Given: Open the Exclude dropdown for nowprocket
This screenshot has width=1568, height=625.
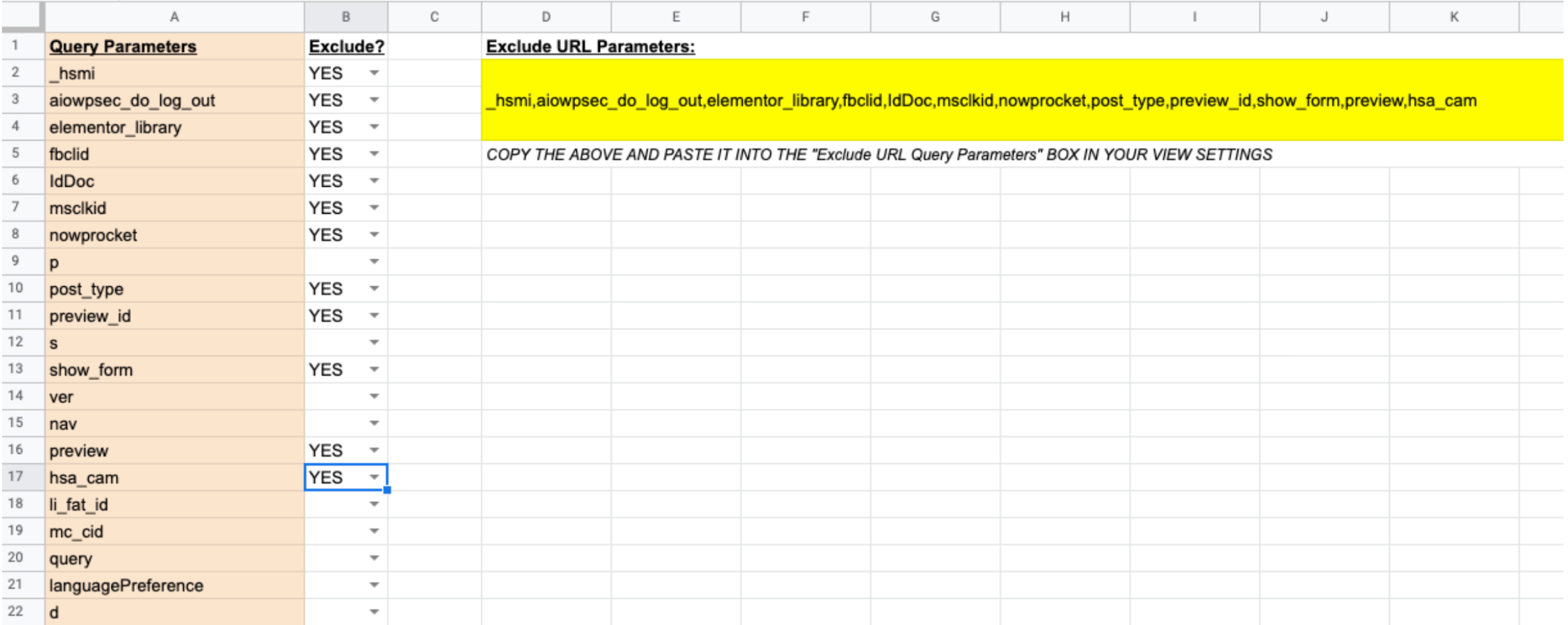Looking at the screenshot, I should click(374, 235).
